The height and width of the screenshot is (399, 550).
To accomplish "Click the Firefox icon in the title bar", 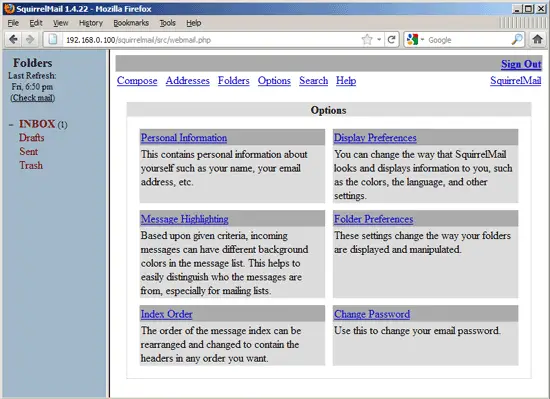I will tap(9, 8).
